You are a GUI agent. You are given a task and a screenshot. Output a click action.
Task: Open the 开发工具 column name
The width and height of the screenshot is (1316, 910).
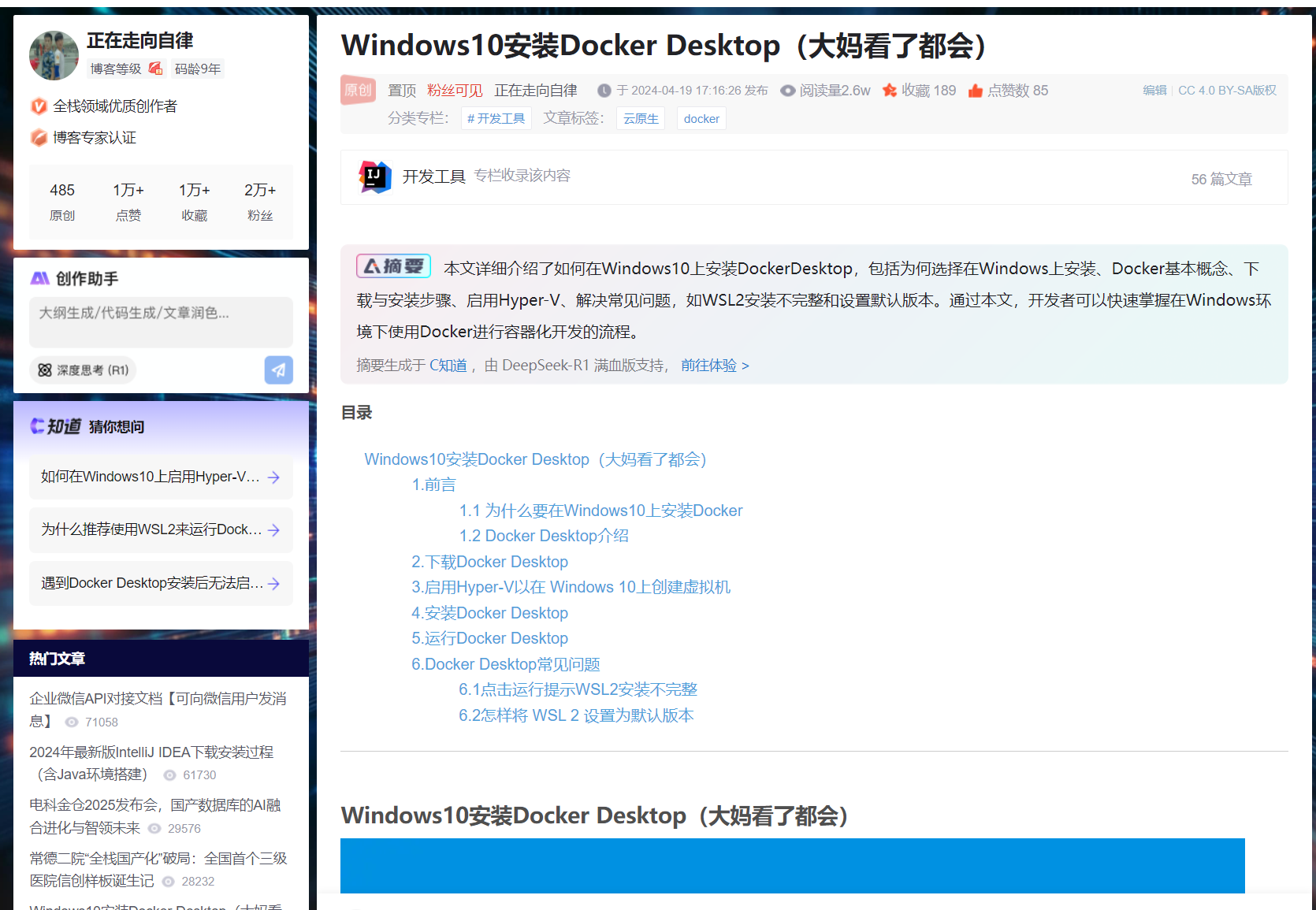(x=434, y=176)
